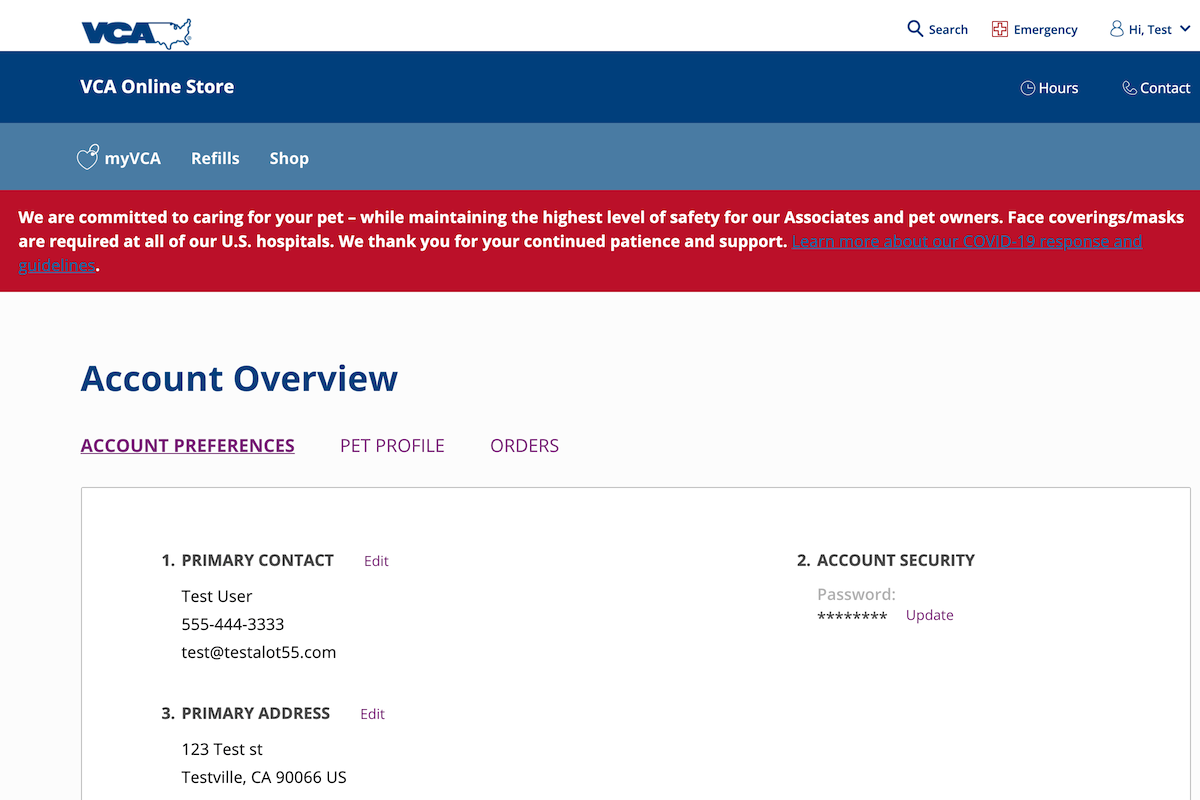Click the Account Overview heading
The image size is (1200, 800).
pyautogui.click(x=239, y=379)
